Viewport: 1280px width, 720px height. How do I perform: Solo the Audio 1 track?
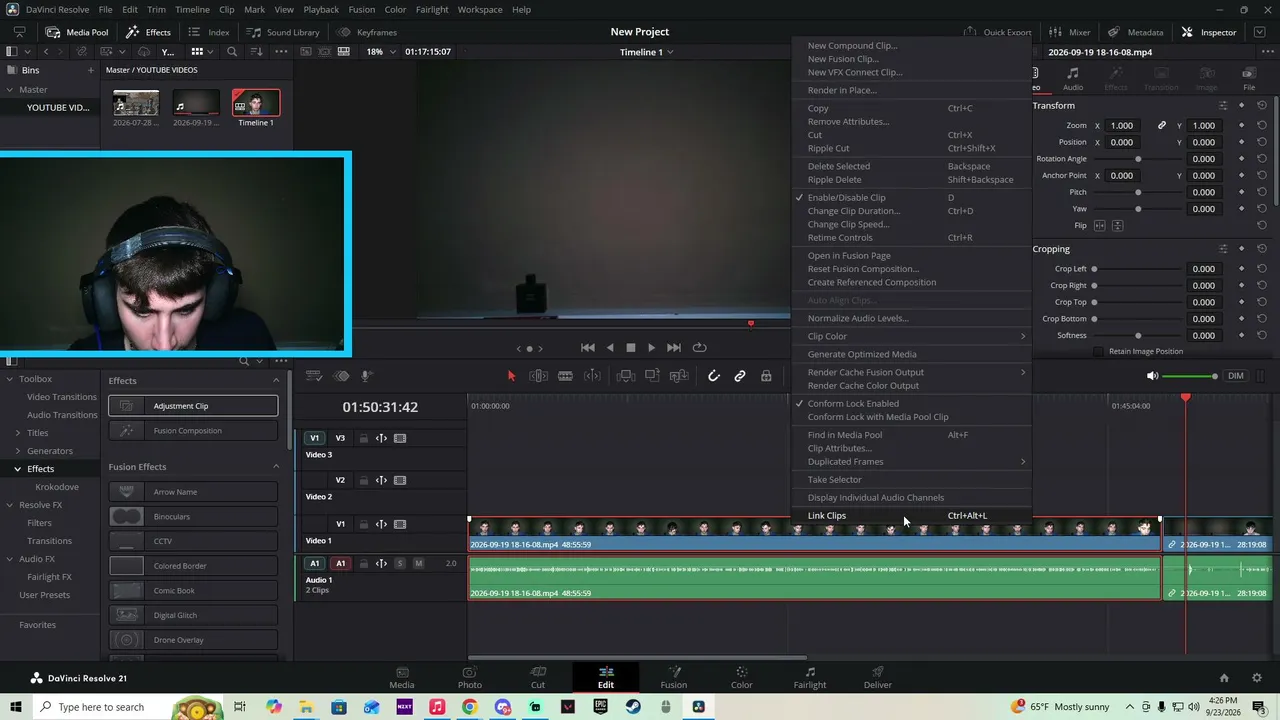tap(400, 563)
